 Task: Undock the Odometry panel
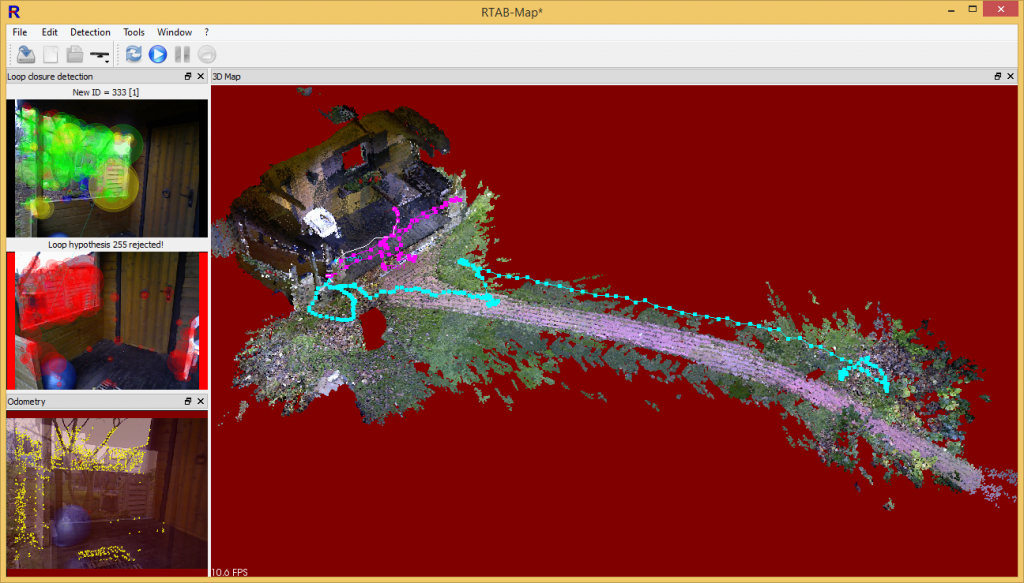pyautogui.click(x=188, y=401)
